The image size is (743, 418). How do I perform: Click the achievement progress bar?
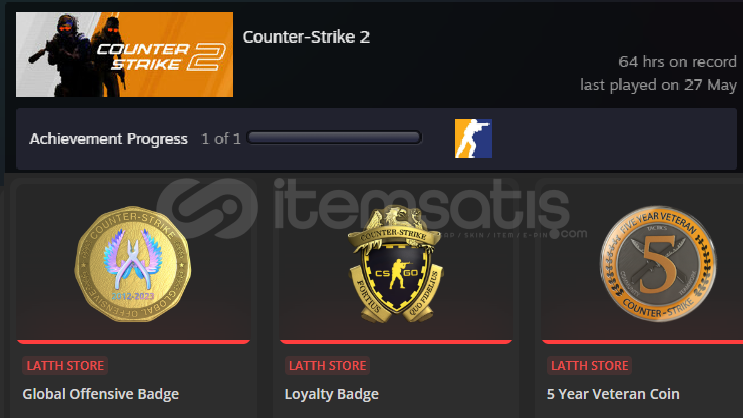pos(334,138)
